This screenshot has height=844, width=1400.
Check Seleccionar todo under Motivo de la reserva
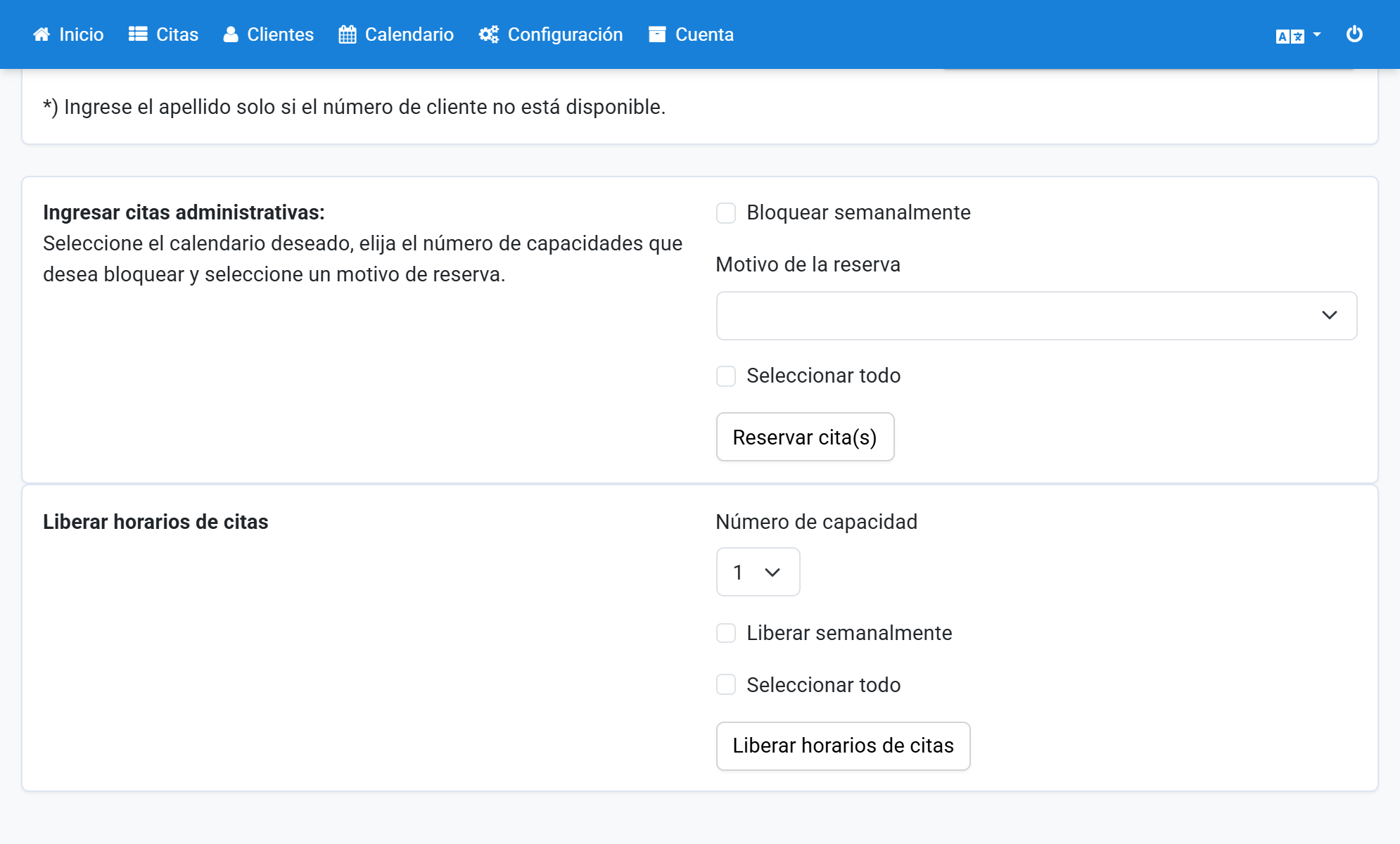coord(726,376)
